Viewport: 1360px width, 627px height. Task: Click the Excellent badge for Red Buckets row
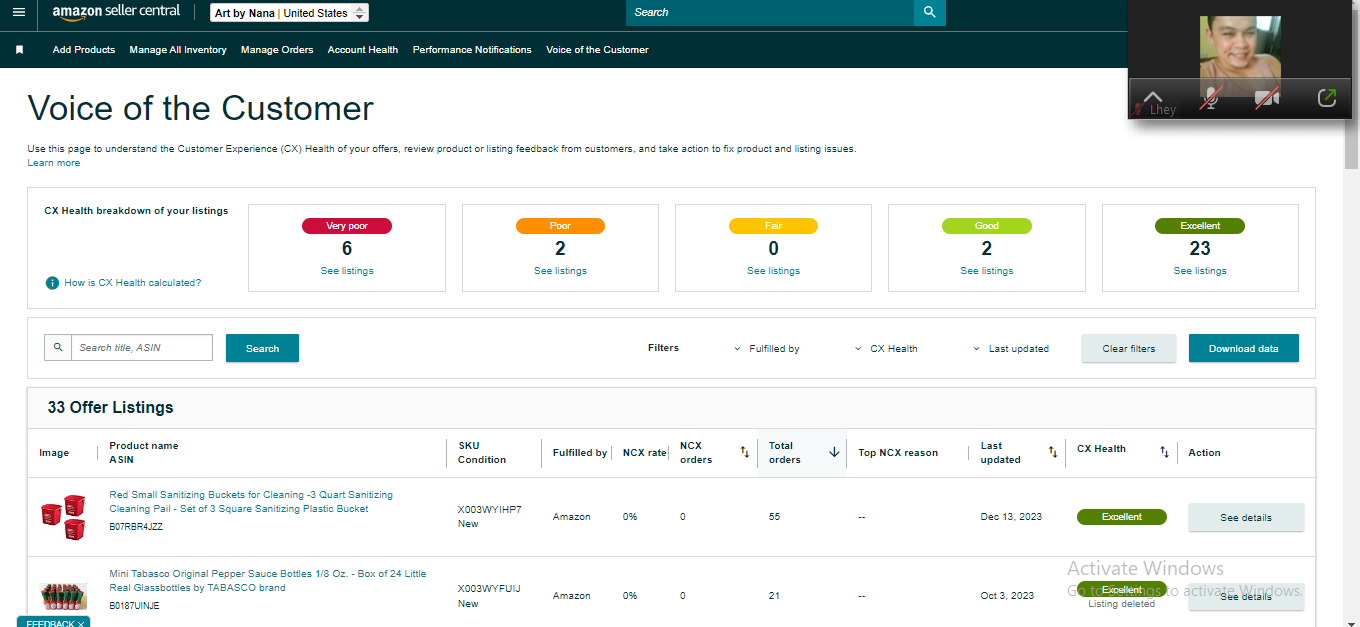click(x=1122, y=517)
